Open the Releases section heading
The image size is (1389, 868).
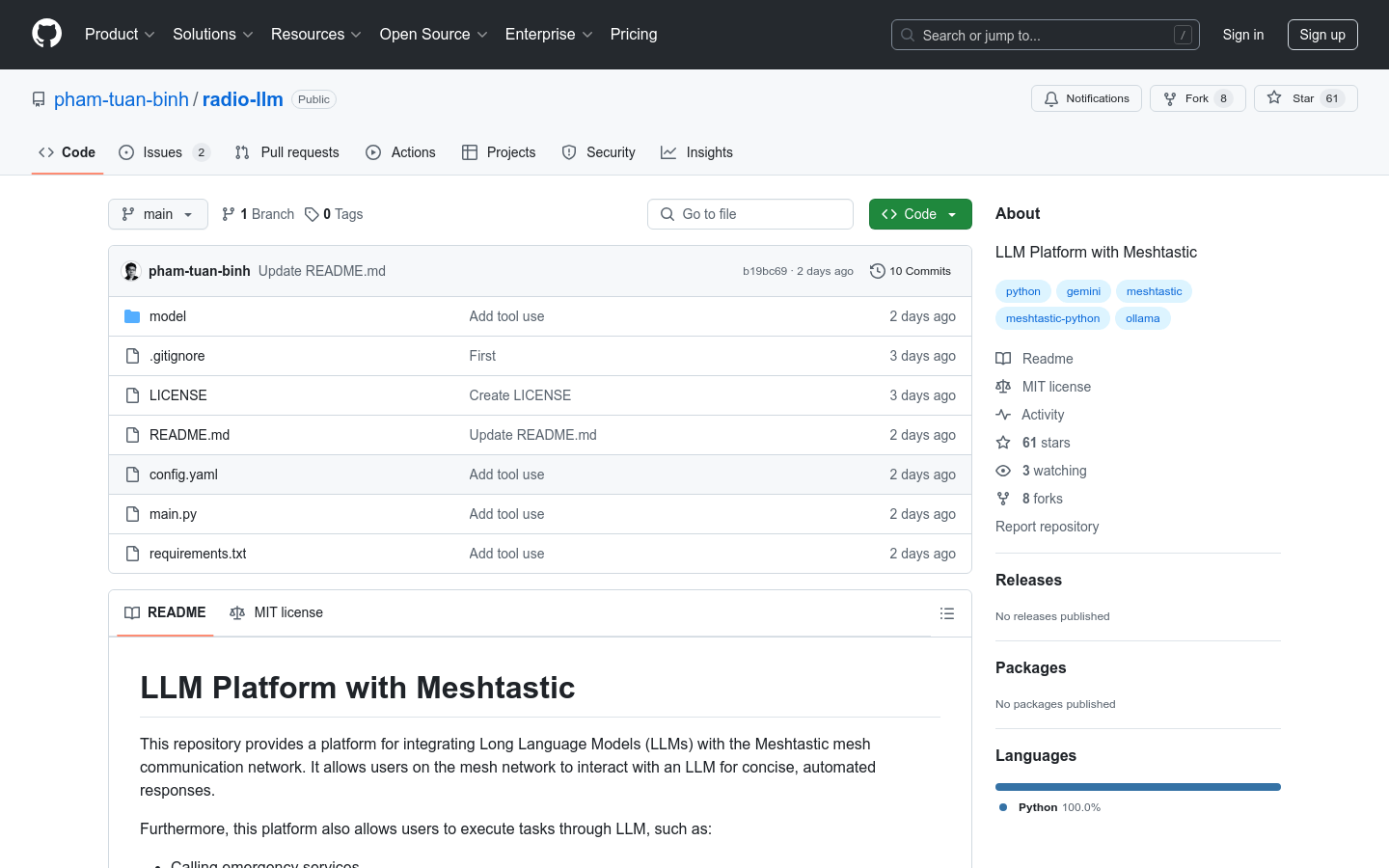coord(1028,580)
